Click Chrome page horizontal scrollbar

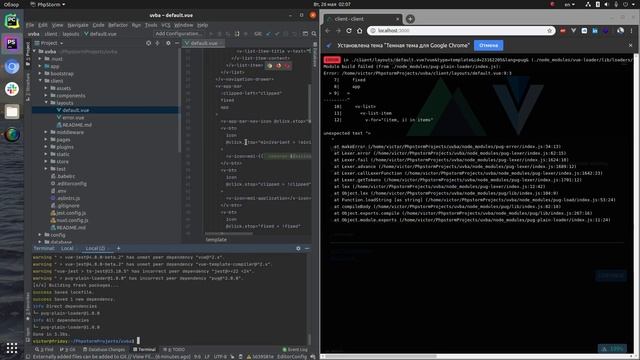378,356
